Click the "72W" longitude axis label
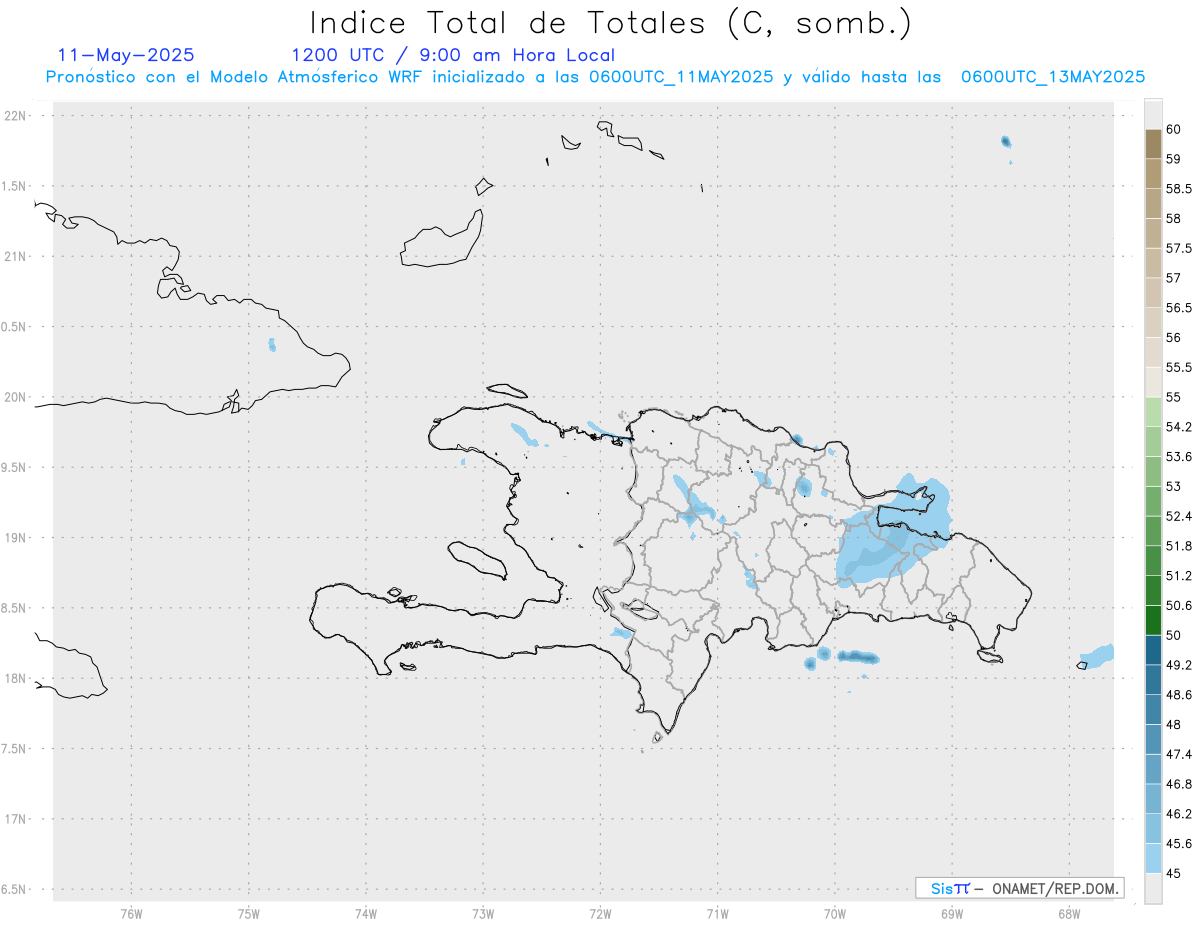The image size is (1200, 927). [600, 913]
